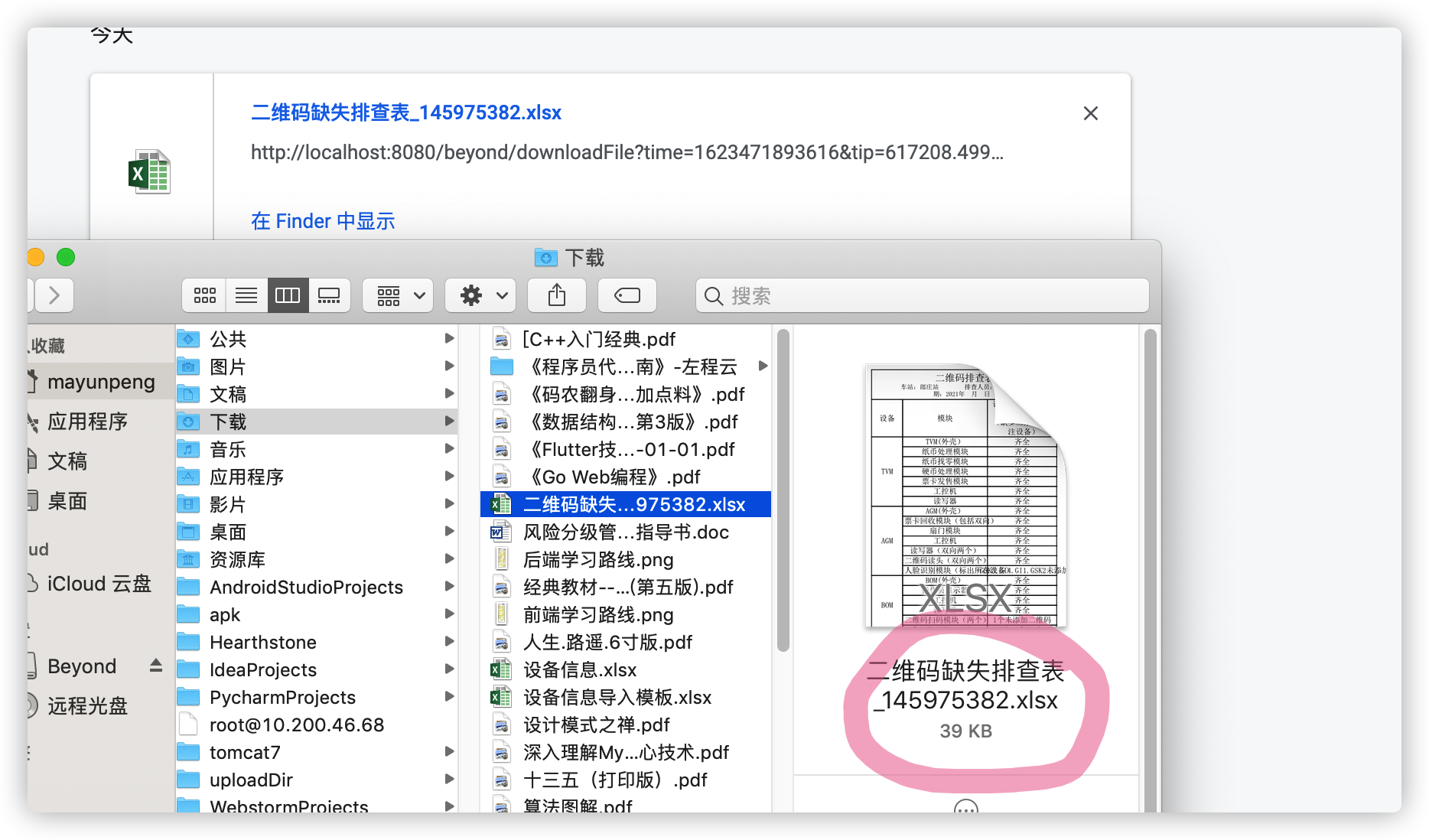Image resolution: width=1429 pixels, height=840 pixels.
Task: Open the group-by arrangement dropdown
Action: click(x=398, y=296)
